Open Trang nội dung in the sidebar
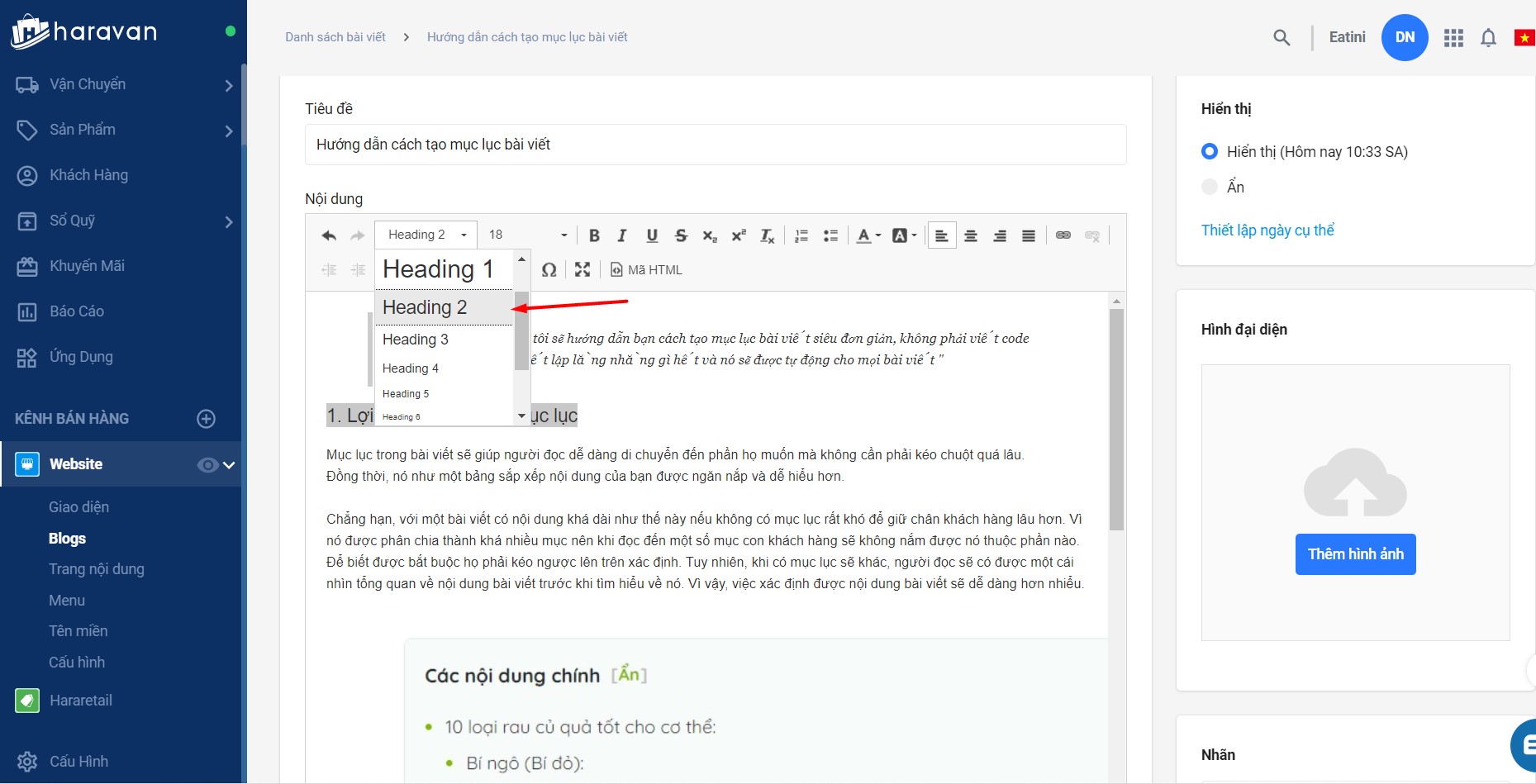1536x784 pixels. pyautogui.click(x=97, y=569)
